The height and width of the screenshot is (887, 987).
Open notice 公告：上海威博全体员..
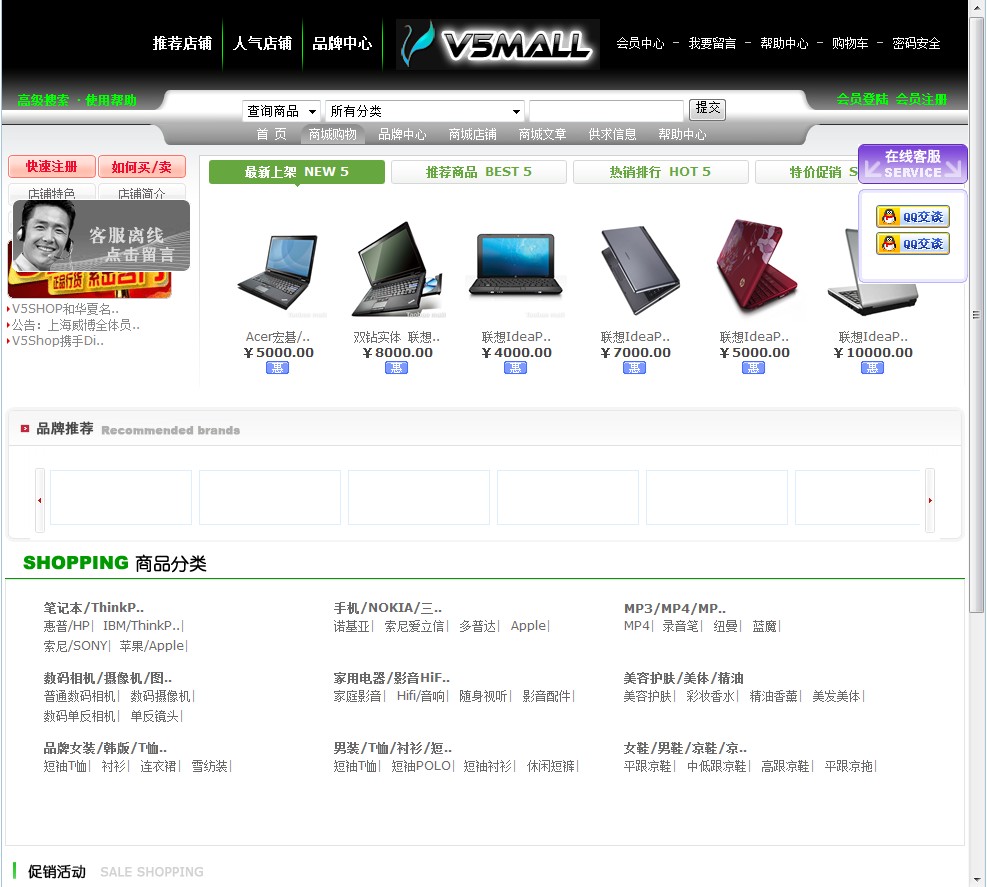[x=76, y=325]
